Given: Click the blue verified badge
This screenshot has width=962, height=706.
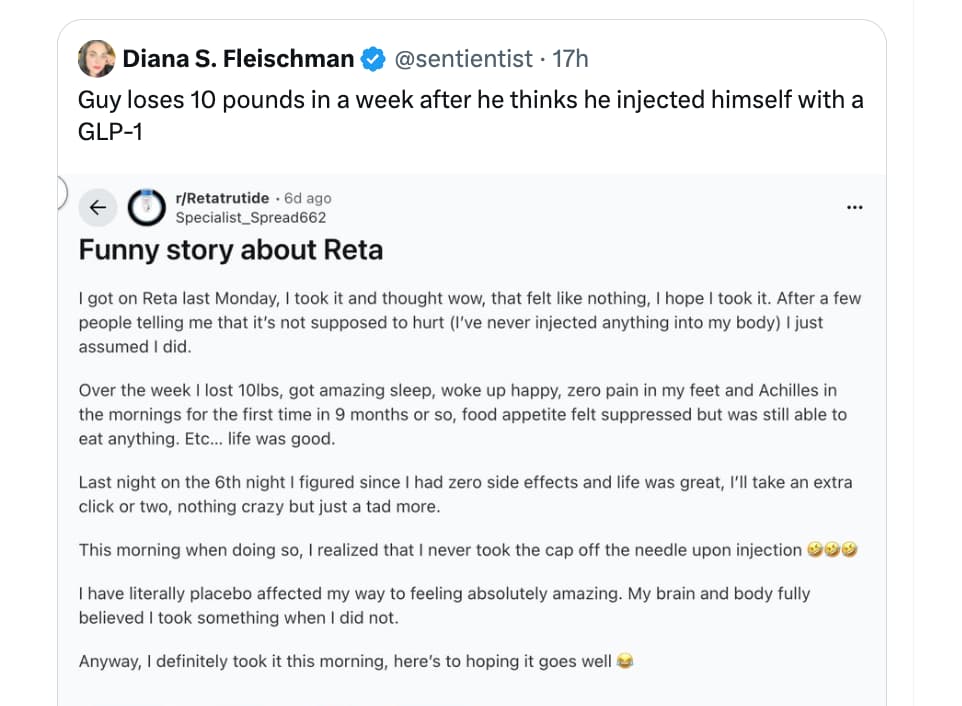Looking at the screenshot, I should coord(373,60).
